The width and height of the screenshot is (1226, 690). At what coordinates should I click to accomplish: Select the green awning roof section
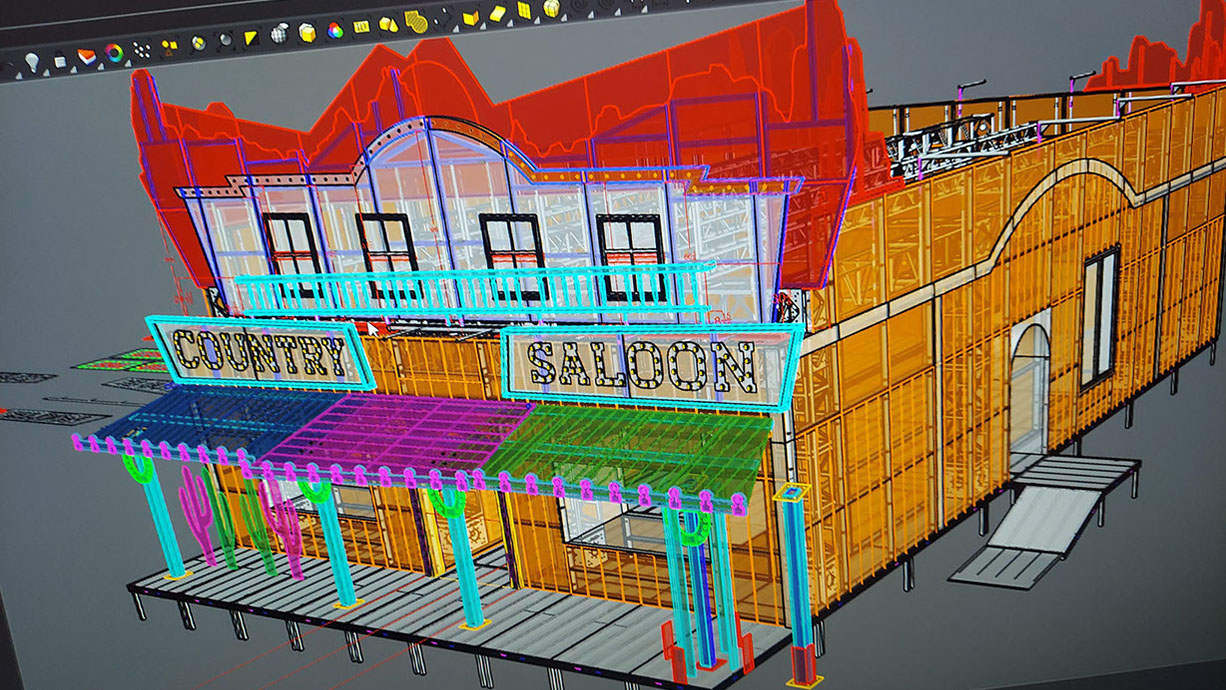click(x=630, y=440)
